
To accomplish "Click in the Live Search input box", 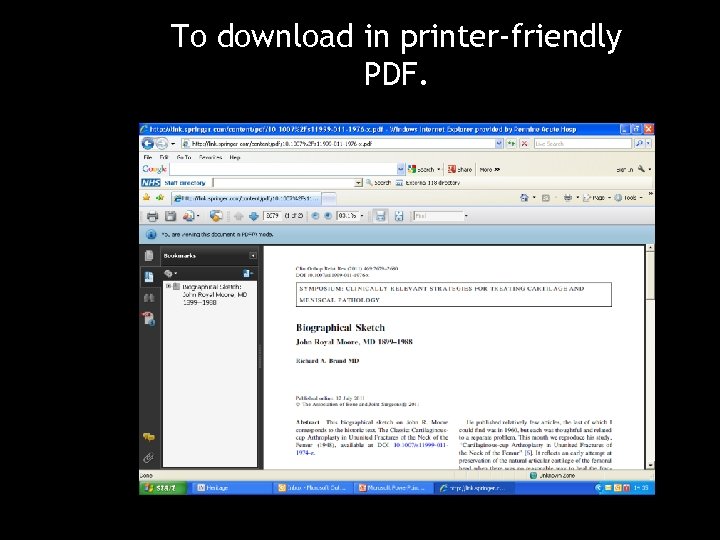I will pyautogui.click(x=583, y=144).
